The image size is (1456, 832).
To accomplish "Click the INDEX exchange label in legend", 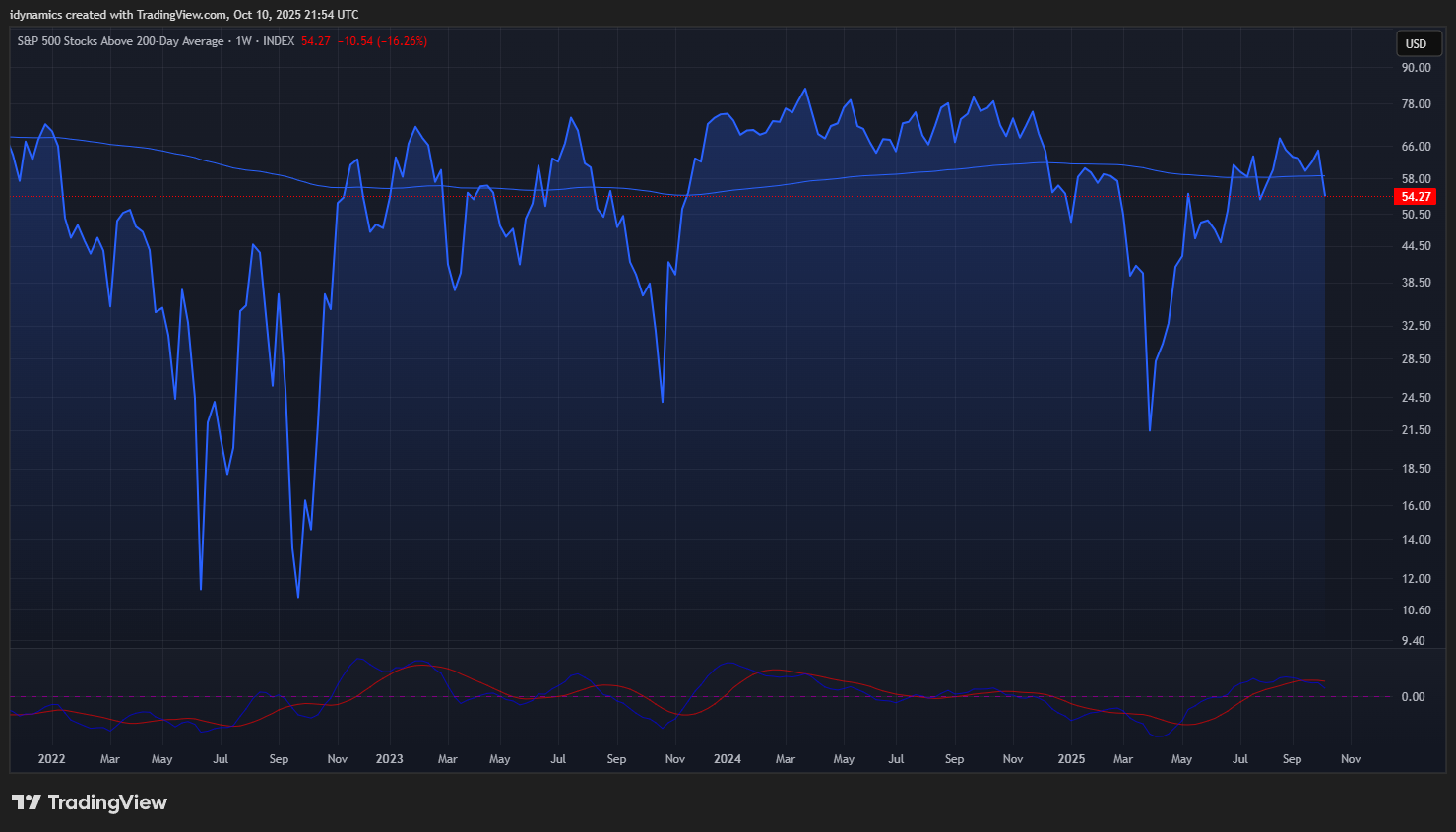I will 279,41.
